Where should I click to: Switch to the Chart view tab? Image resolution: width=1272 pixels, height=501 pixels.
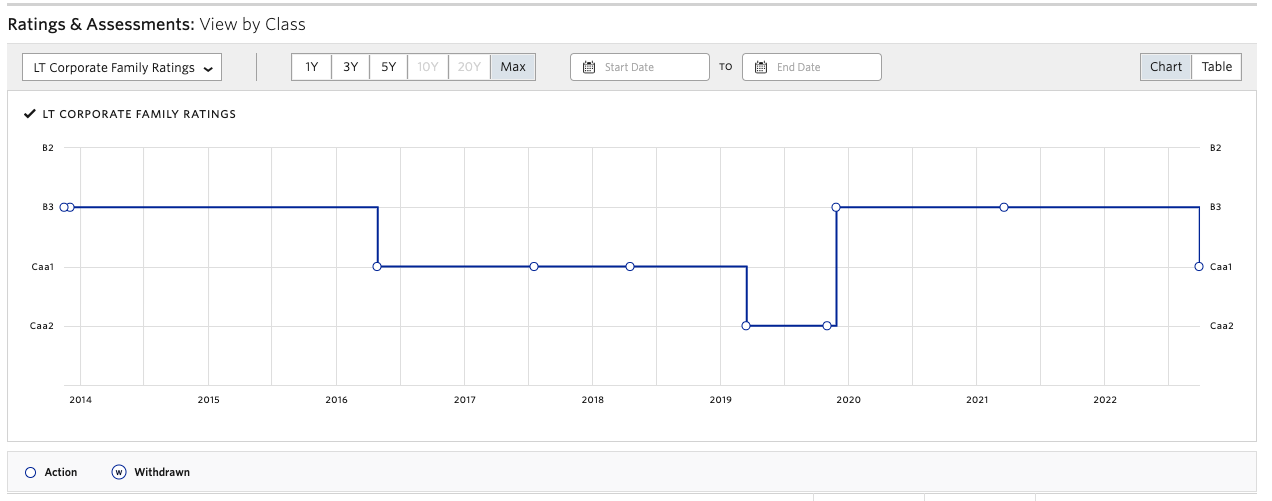[x=1166, y=67]
